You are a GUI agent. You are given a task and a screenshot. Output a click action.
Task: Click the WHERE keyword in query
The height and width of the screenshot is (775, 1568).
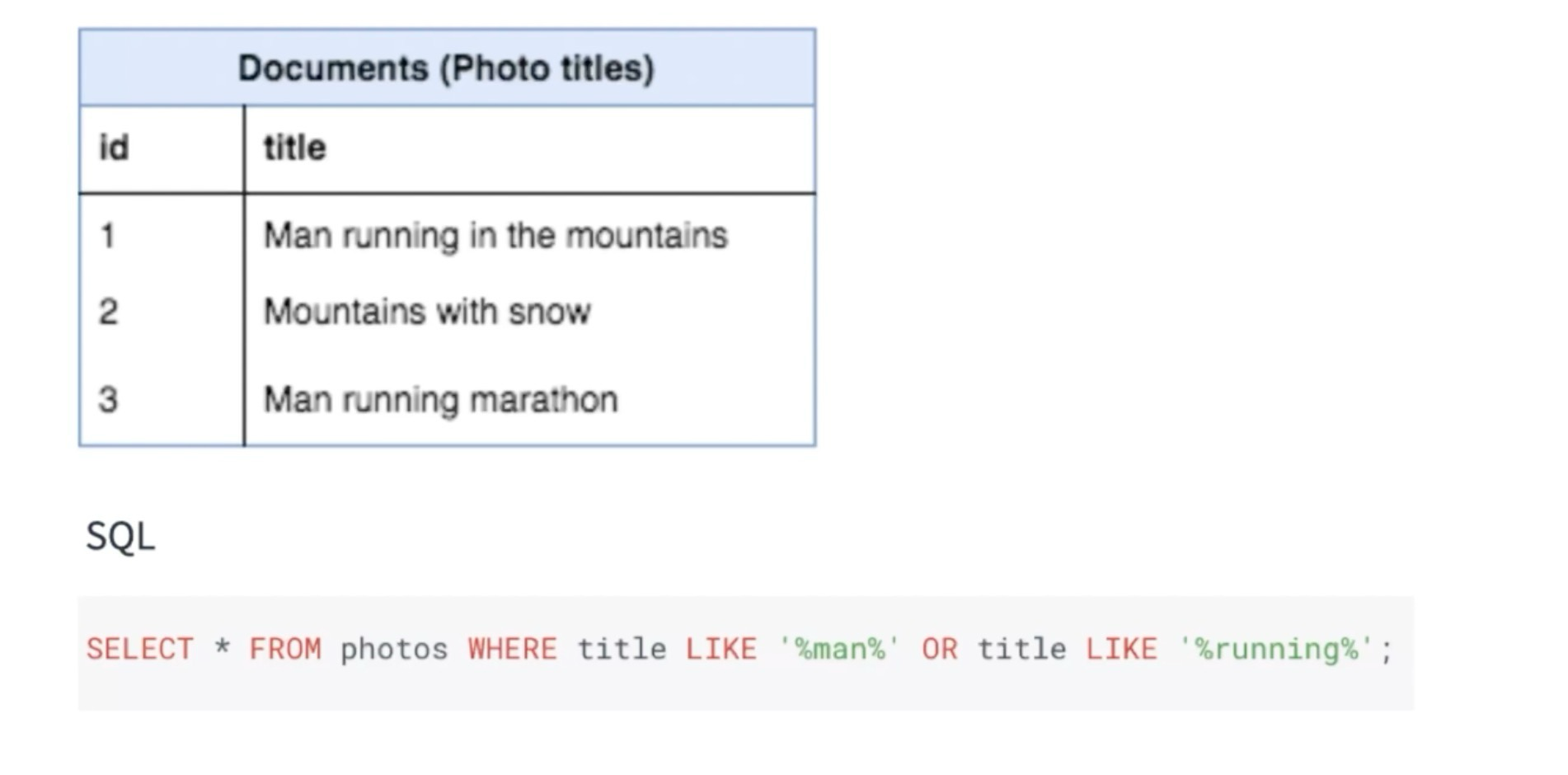click(512, 649)
